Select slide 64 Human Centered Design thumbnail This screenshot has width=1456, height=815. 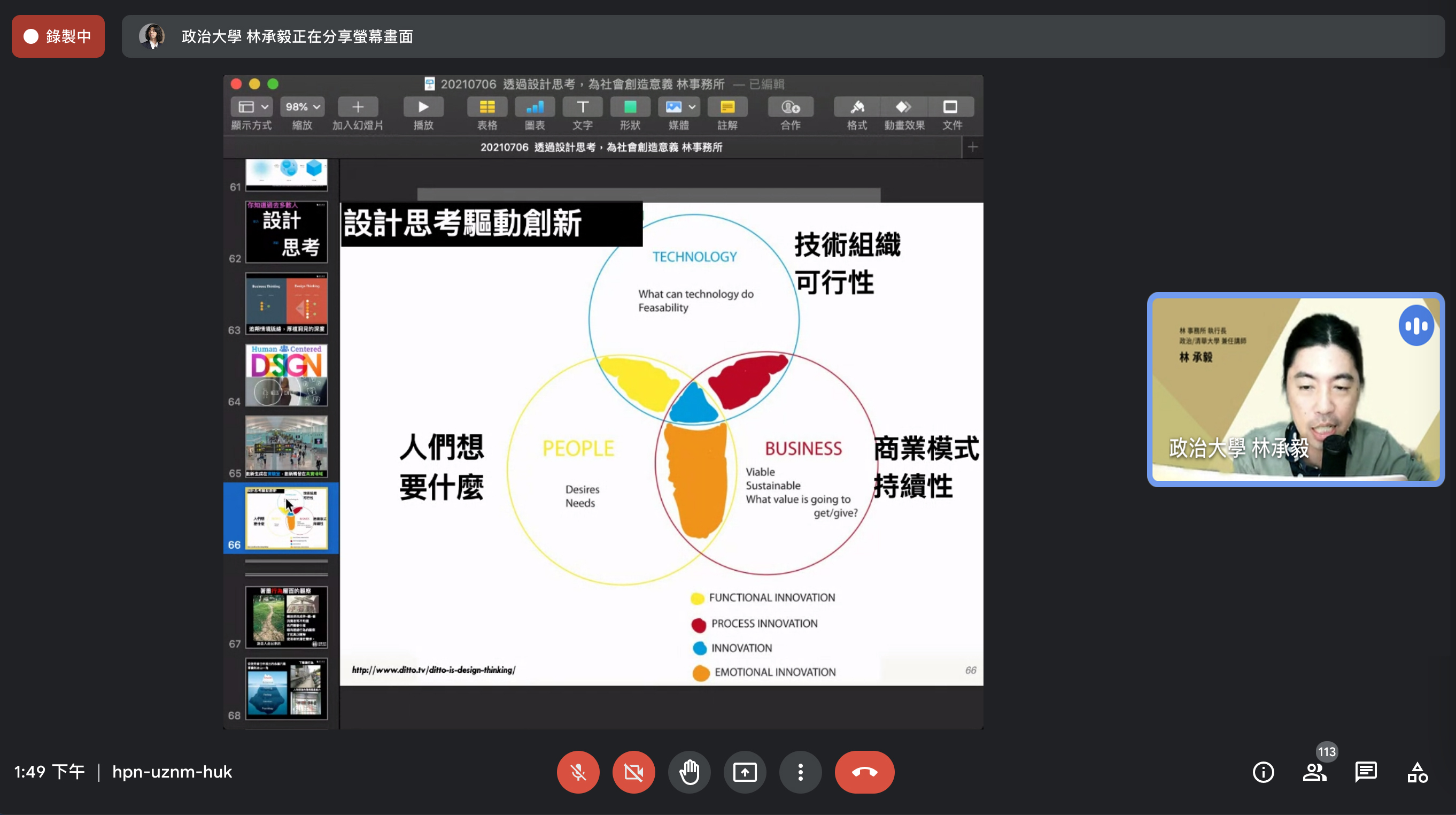286,374
